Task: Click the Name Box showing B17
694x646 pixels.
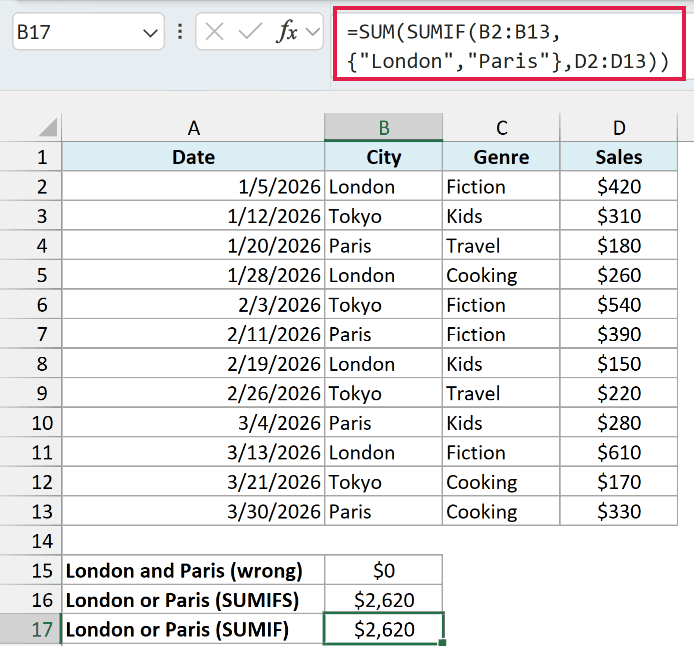Action: pos(89,32)
